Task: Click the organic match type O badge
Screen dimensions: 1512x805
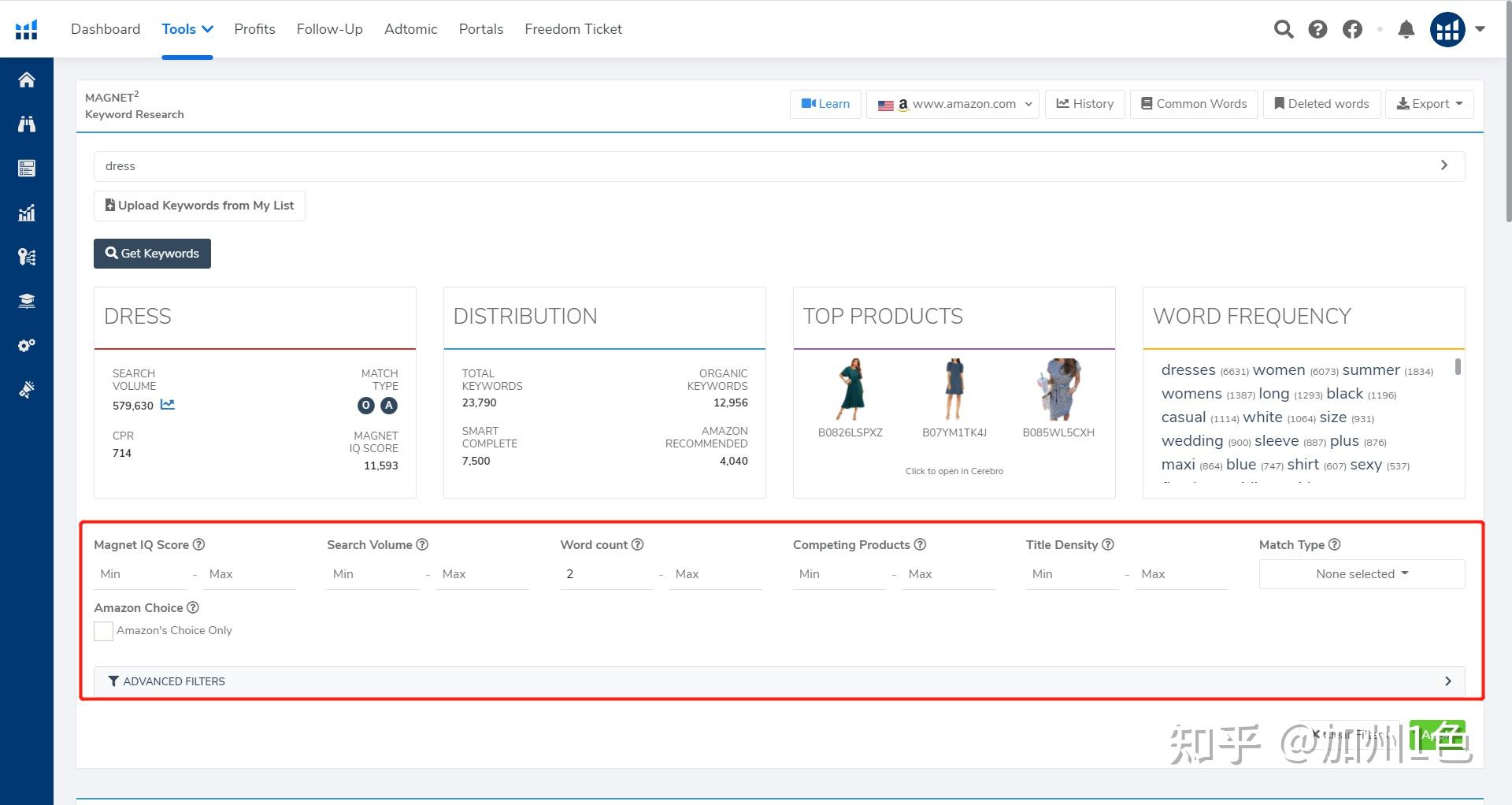Action: [365, 406]
